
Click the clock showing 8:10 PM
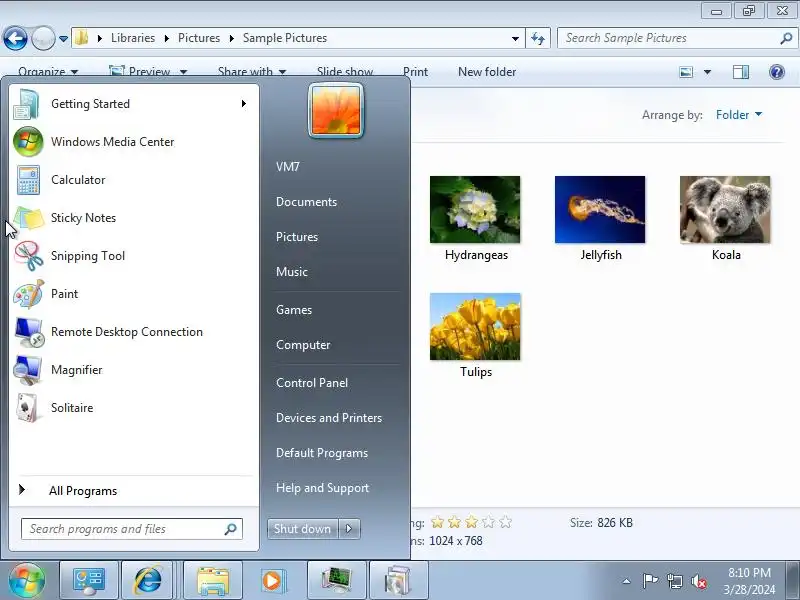[749, 573]
